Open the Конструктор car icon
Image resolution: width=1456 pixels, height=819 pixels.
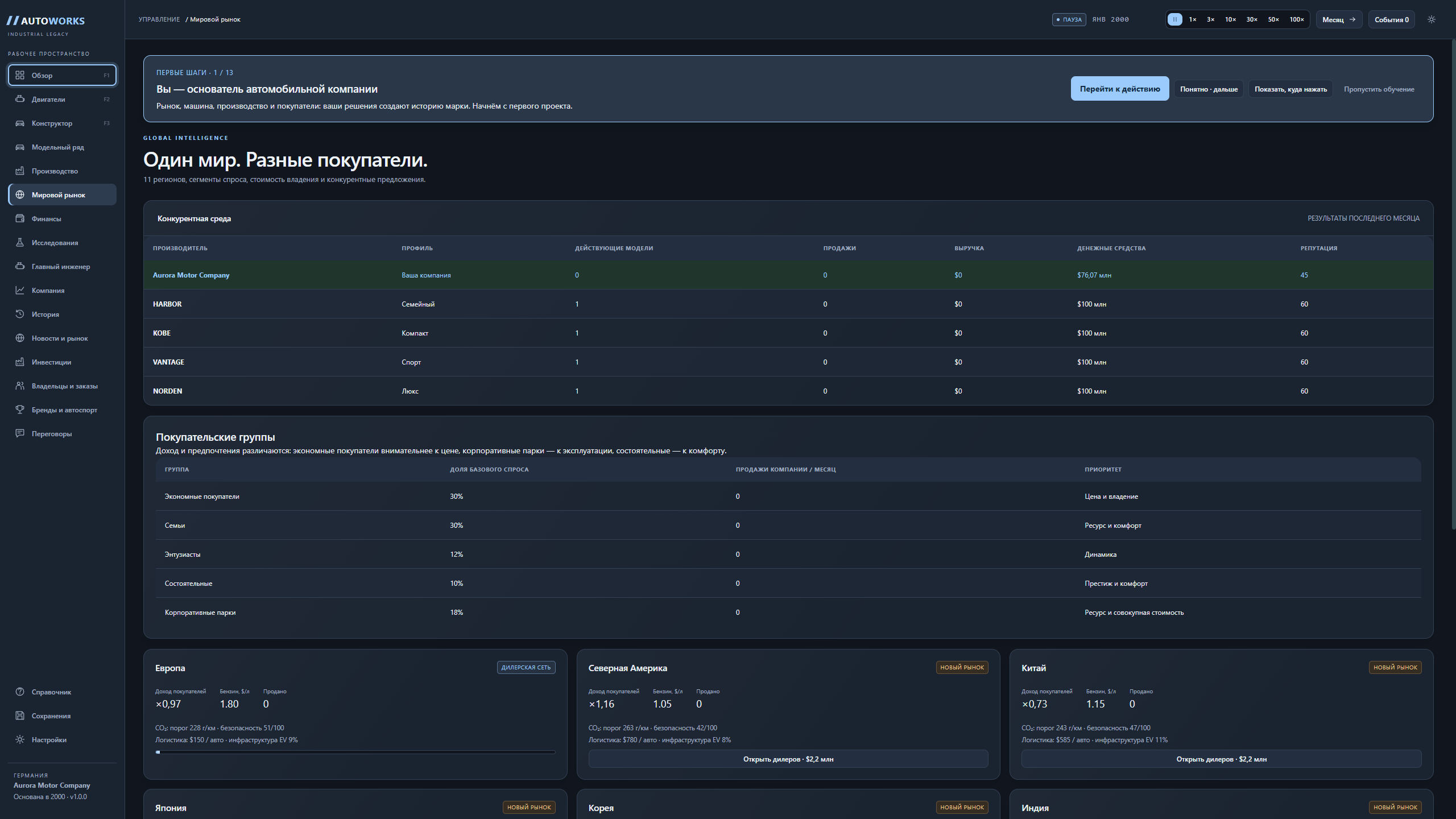tap(20, 123)
